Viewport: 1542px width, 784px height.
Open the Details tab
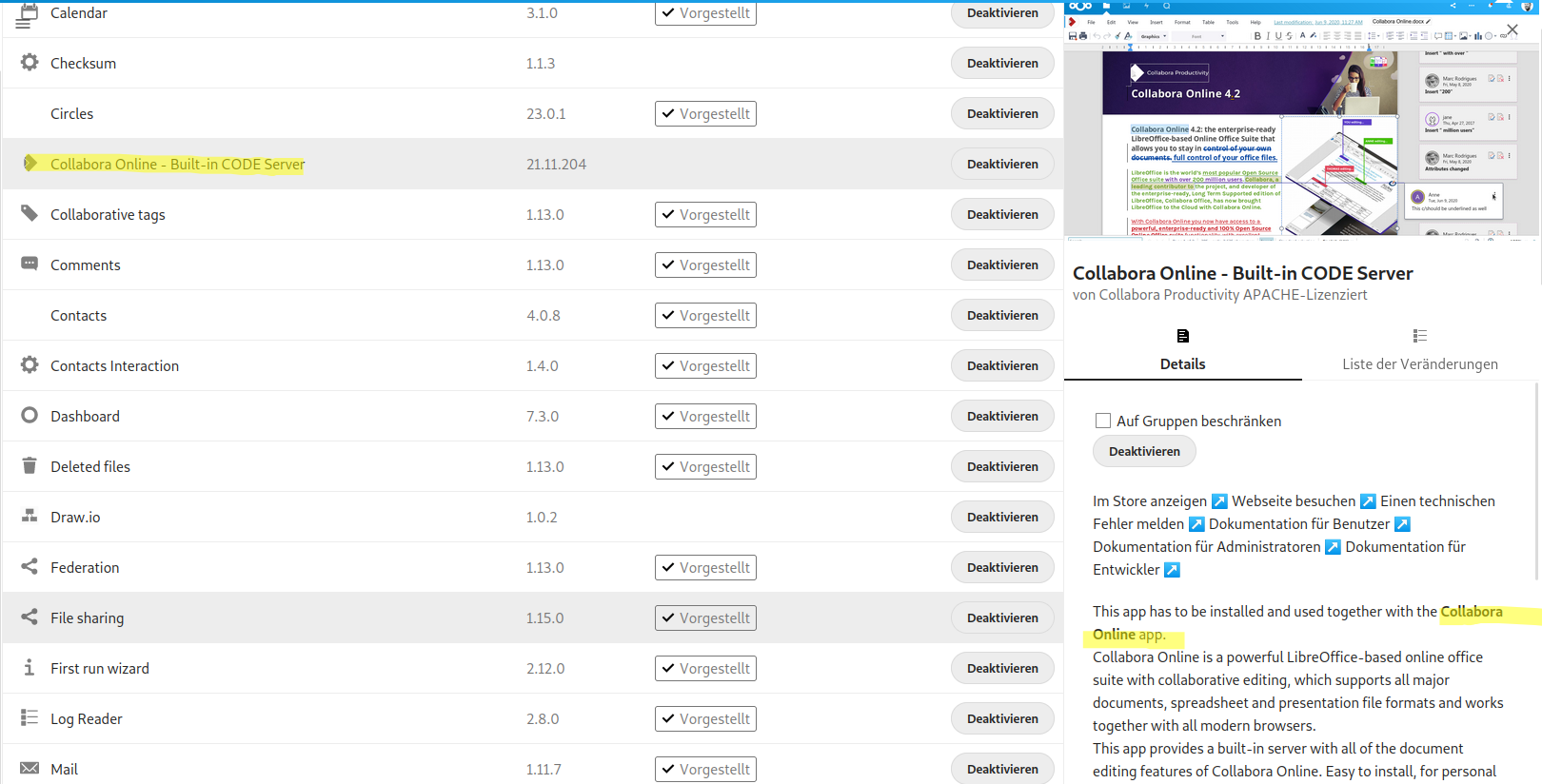coord(1182,350)
